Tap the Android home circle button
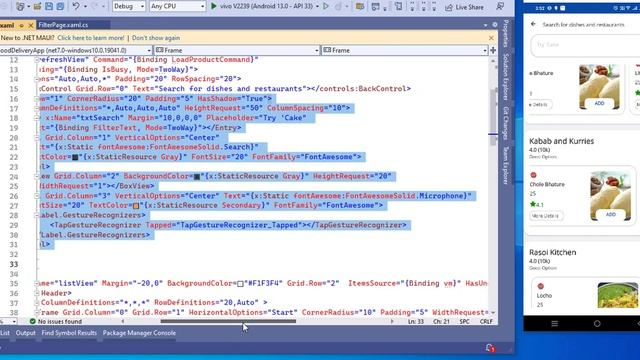The height and width of the screenshot is (360, 640). (597, 324)
